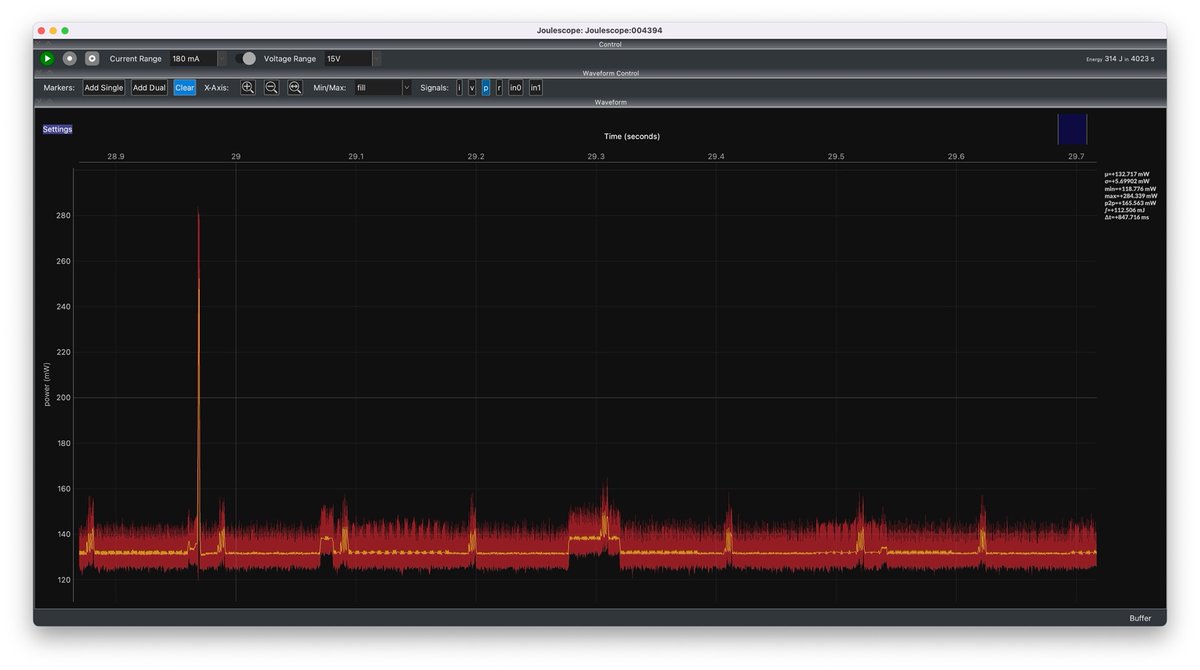Click the green play device button
Image resolution: width=1200 pixels, height=670 pixels.
pos(47,59)
